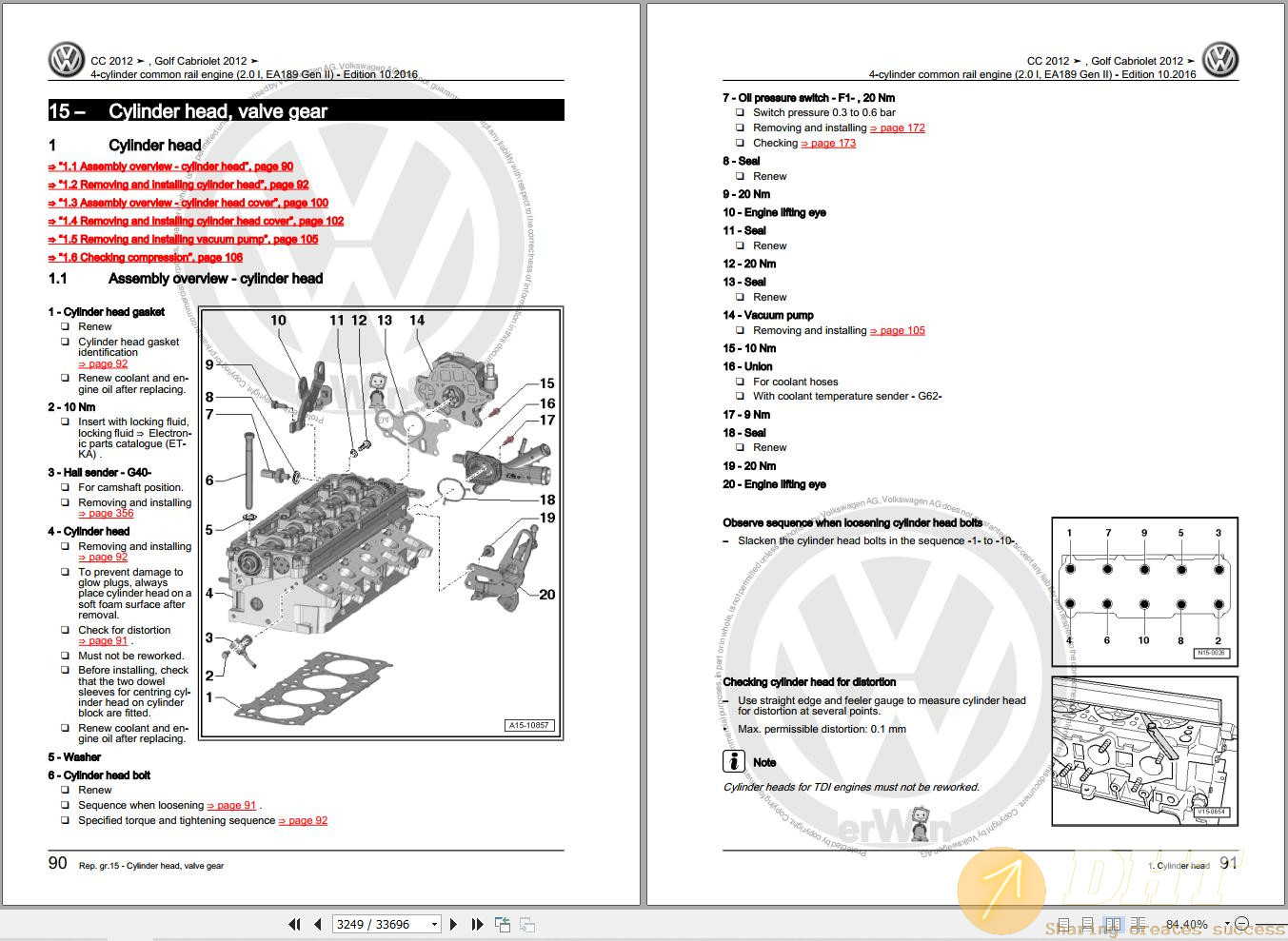Open link 1.2 Removing and installing cylinder head
The image size is (1288, 941).
click(x=178, y=185)
